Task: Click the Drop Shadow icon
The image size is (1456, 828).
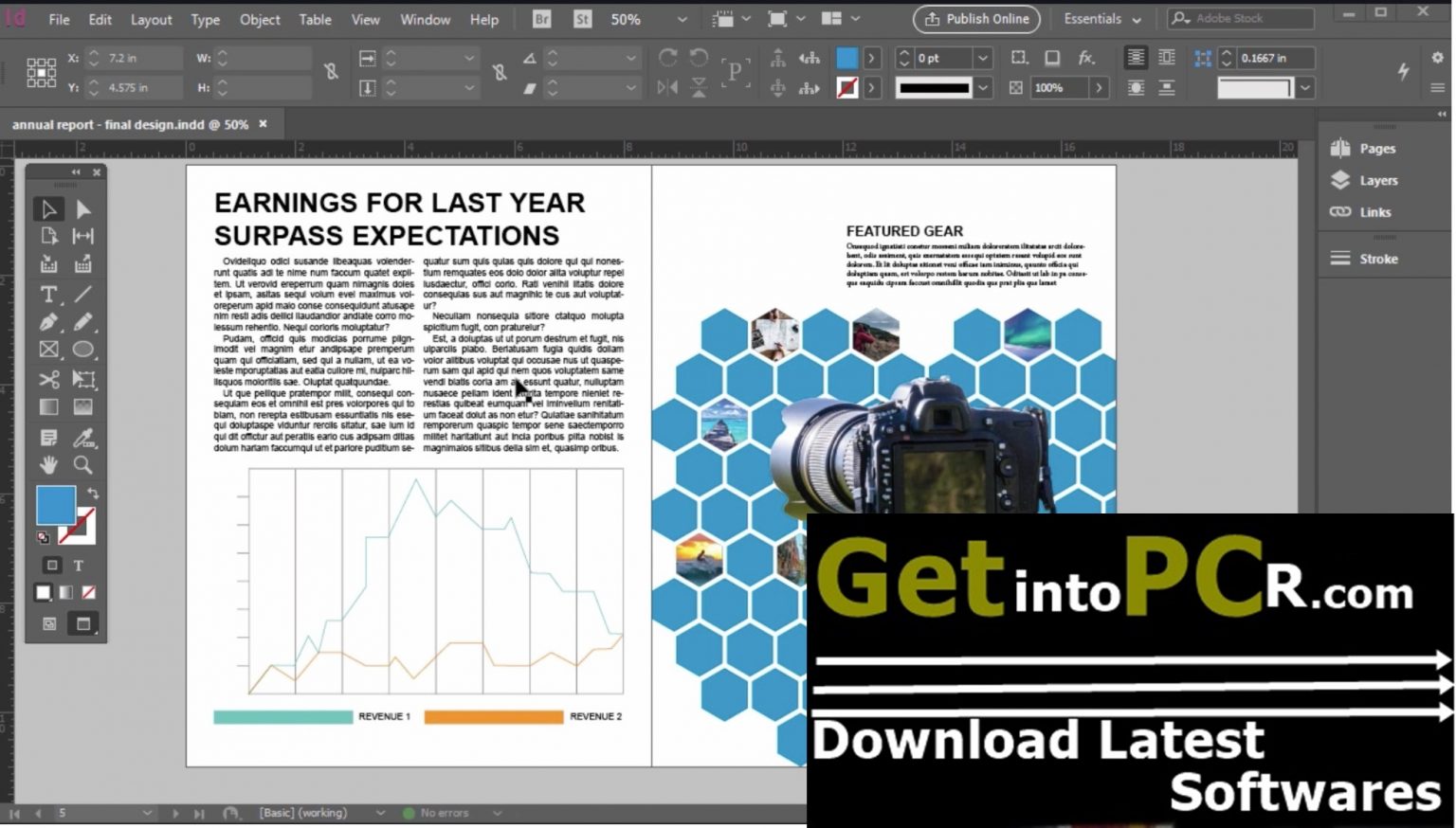Action: point(1052,58)
